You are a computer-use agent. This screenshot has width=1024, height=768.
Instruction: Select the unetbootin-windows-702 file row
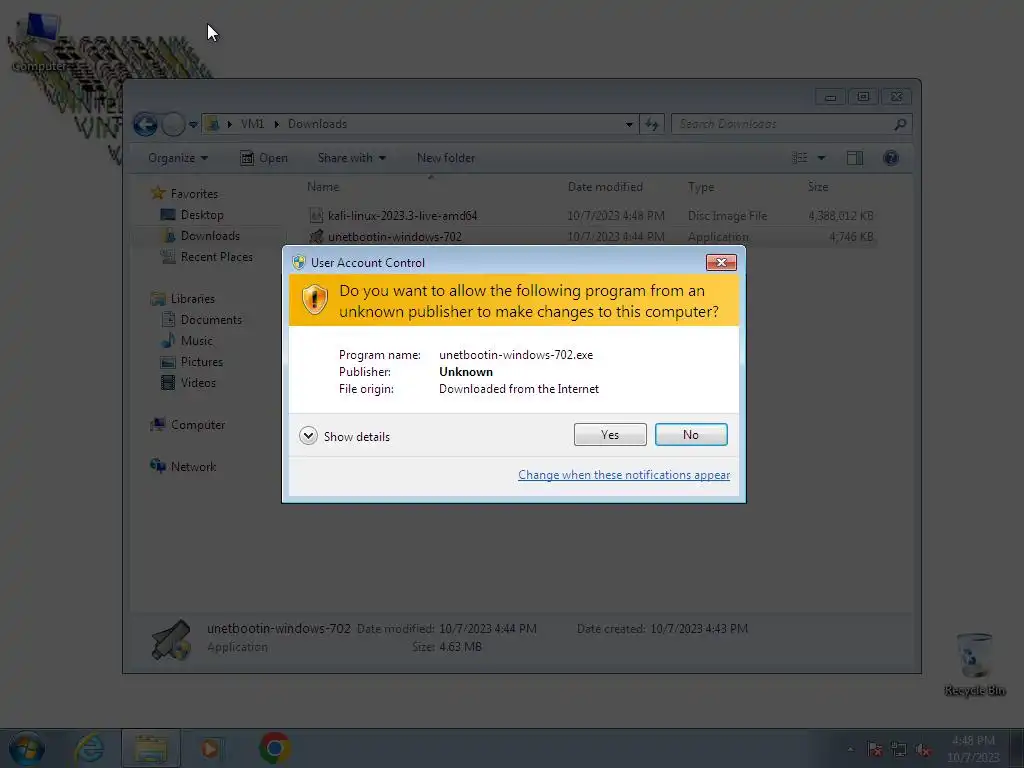[x=591, y=236]
